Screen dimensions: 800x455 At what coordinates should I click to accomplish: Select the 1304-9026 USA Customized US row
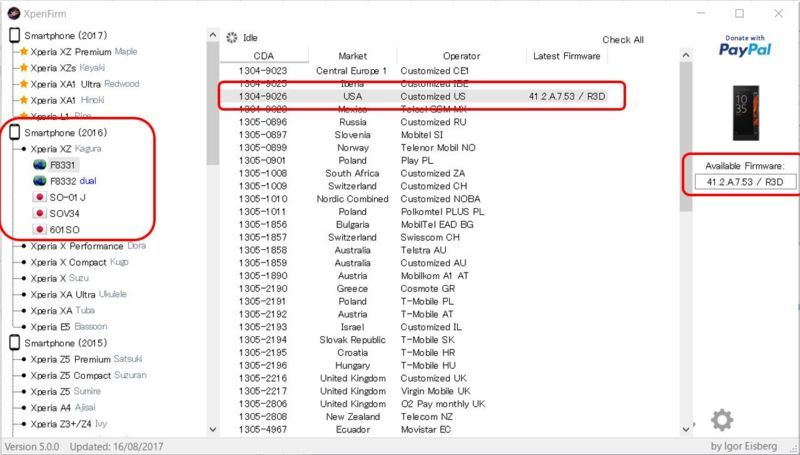pyautogui.click(x=414, y=96)
